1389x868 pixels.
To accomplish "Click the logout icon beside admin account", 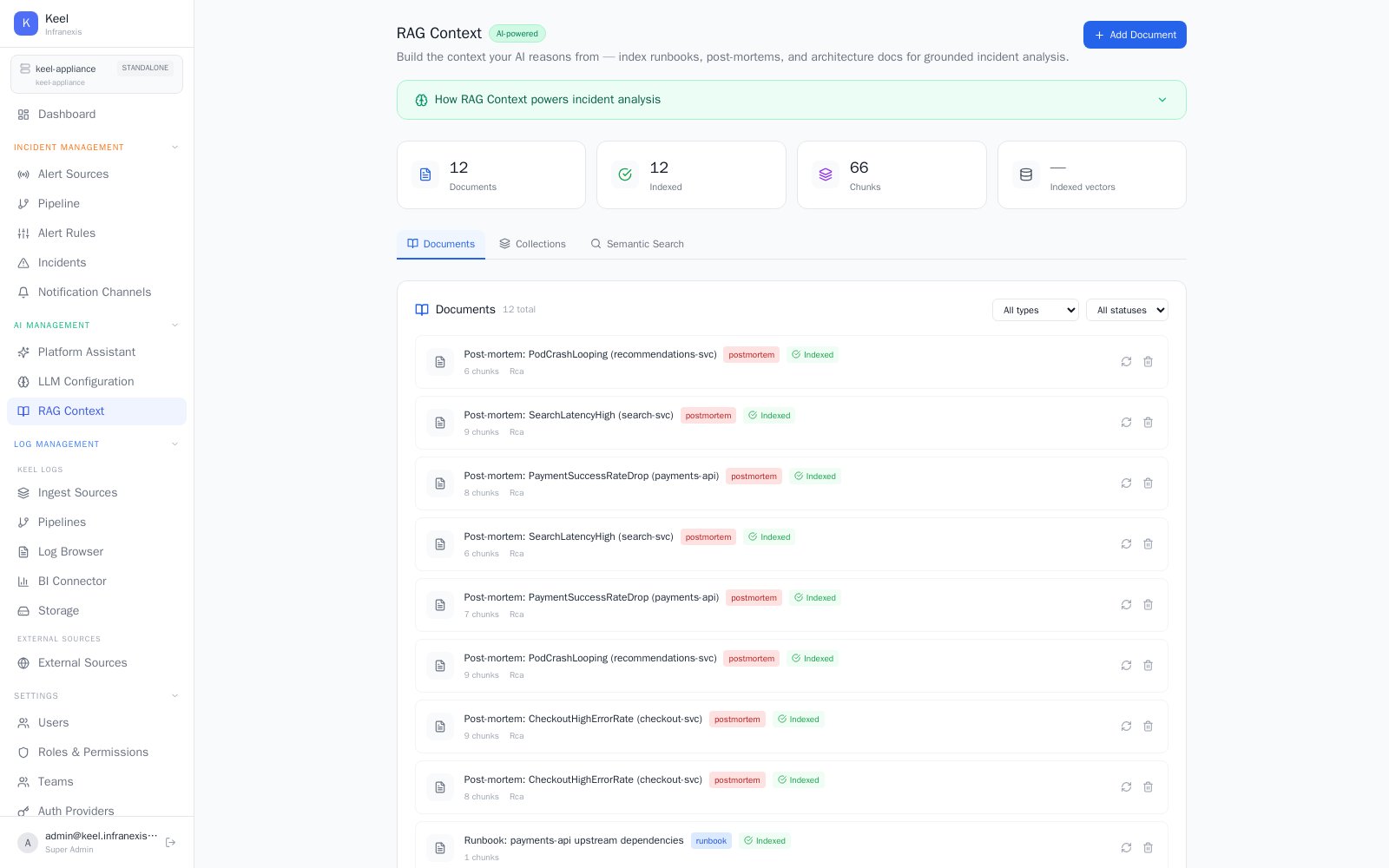I will pos(171,842).
